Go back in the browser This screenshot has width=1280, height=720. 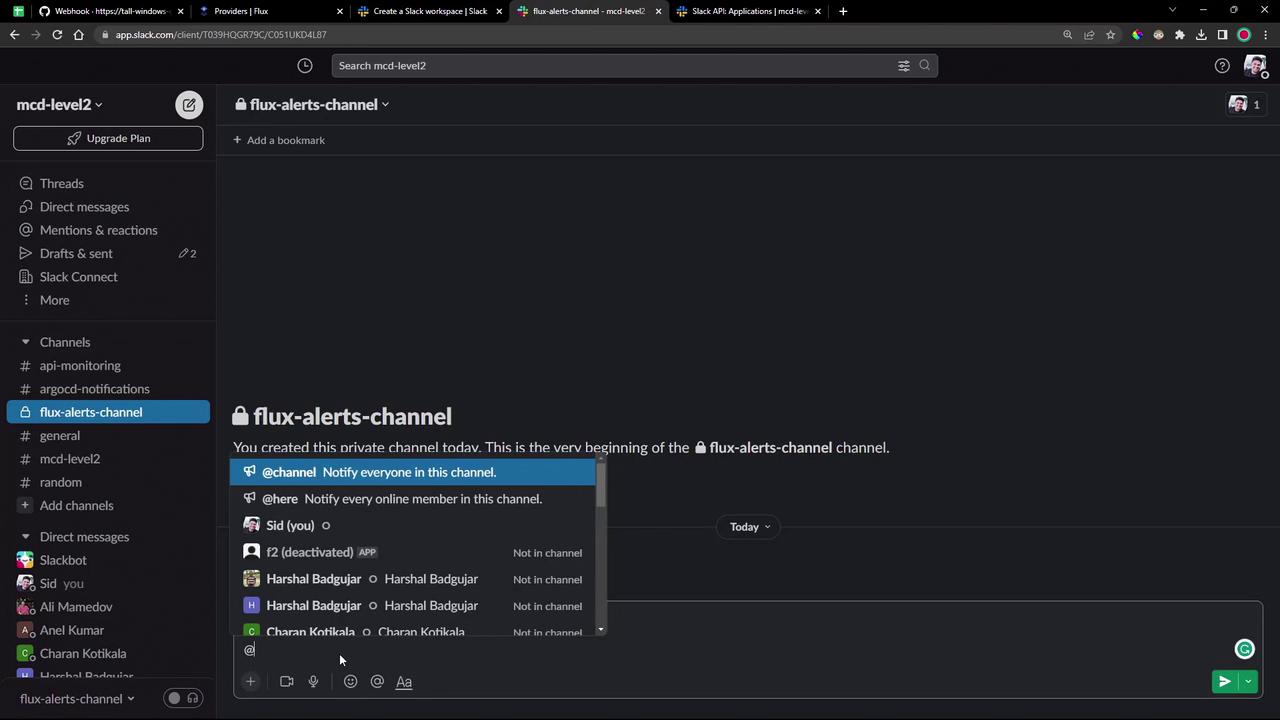click(14, 35)
